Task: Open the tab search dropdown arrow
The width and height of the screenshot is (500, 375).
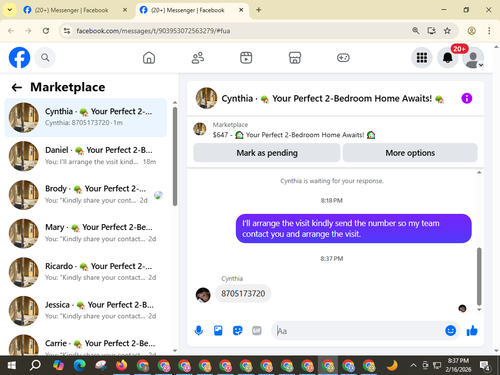Action: (x=10, y=10)
